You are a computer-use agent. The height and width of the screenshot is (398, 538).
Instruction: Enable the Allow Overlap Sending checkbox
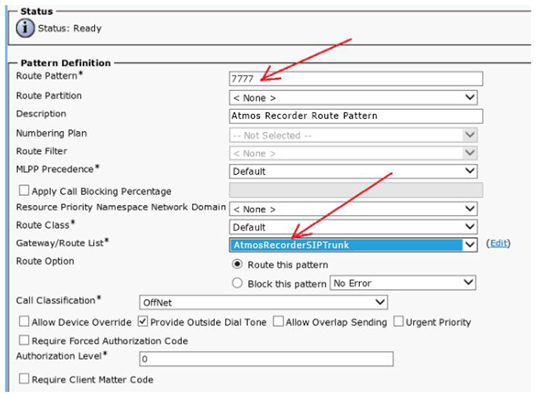click(x=278, y=321)
